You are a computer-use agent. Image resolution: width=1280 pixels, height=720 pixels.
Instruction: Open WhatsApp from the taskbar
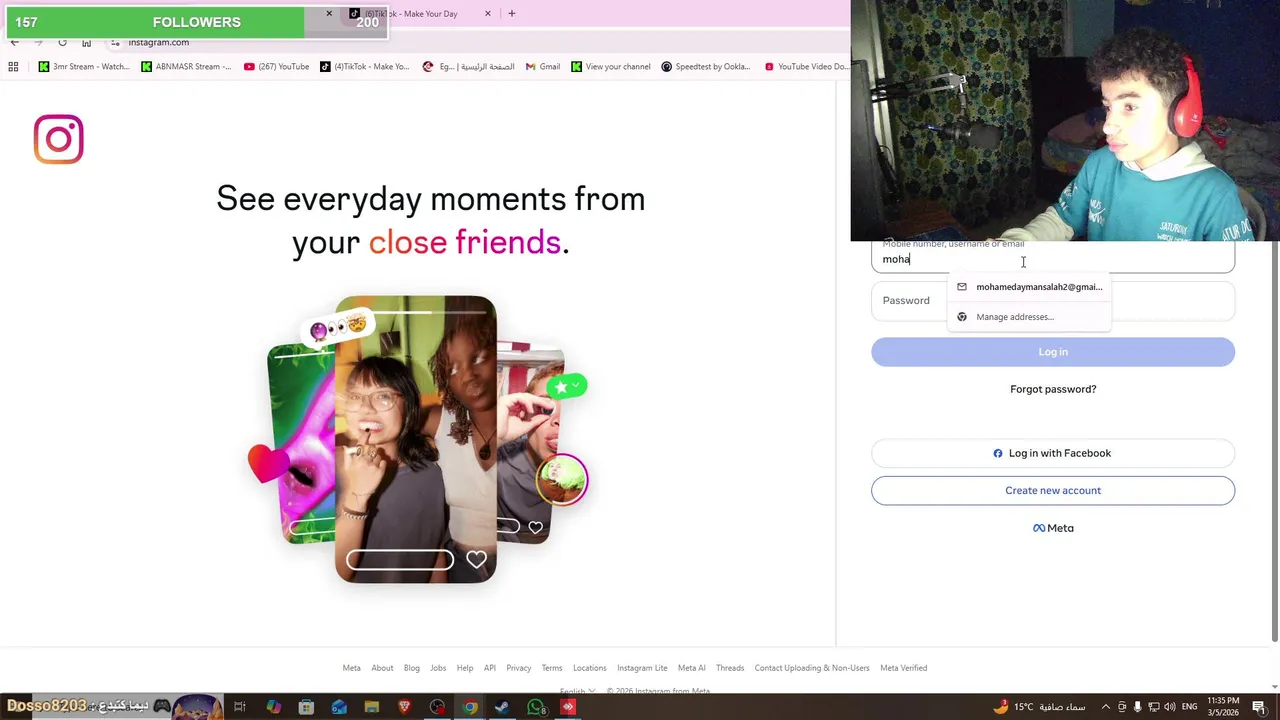tap(536, 707)
